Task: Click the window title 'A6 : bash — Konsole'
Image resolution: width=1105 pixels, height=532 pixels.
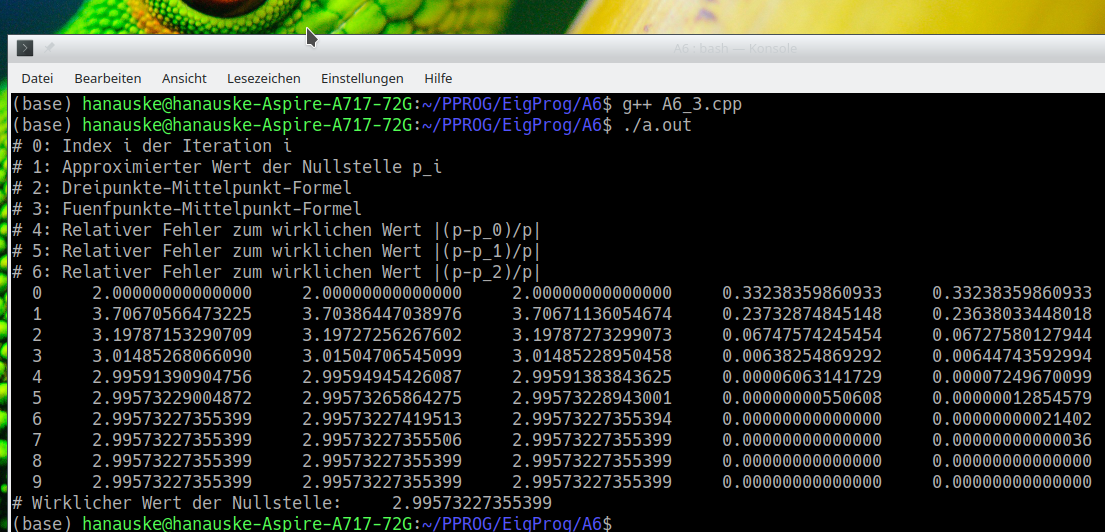Action: [735, 49]
